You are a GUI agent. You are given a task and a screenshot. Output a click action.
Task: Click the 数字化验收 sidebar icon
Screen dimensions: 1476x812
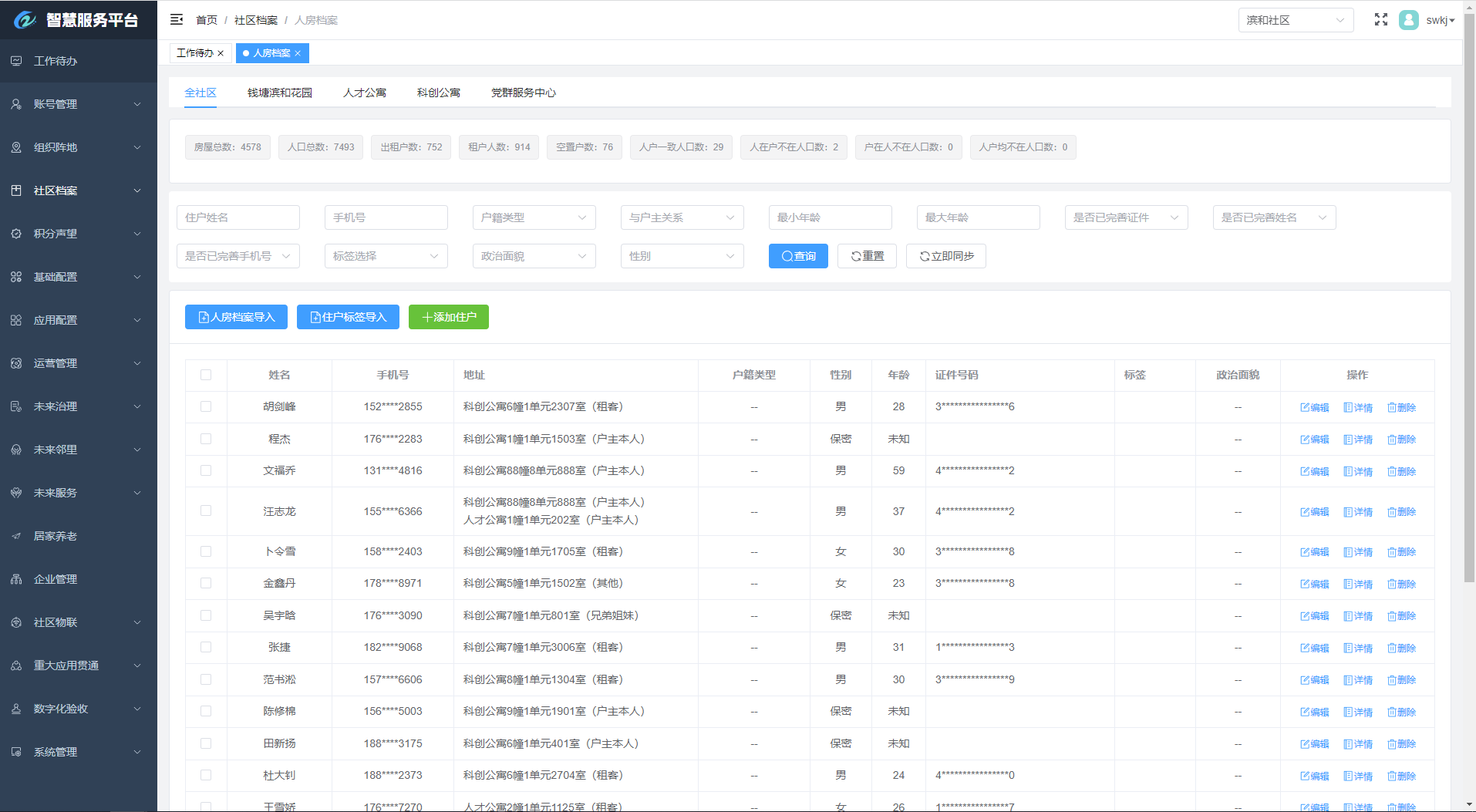click(16, 709)
